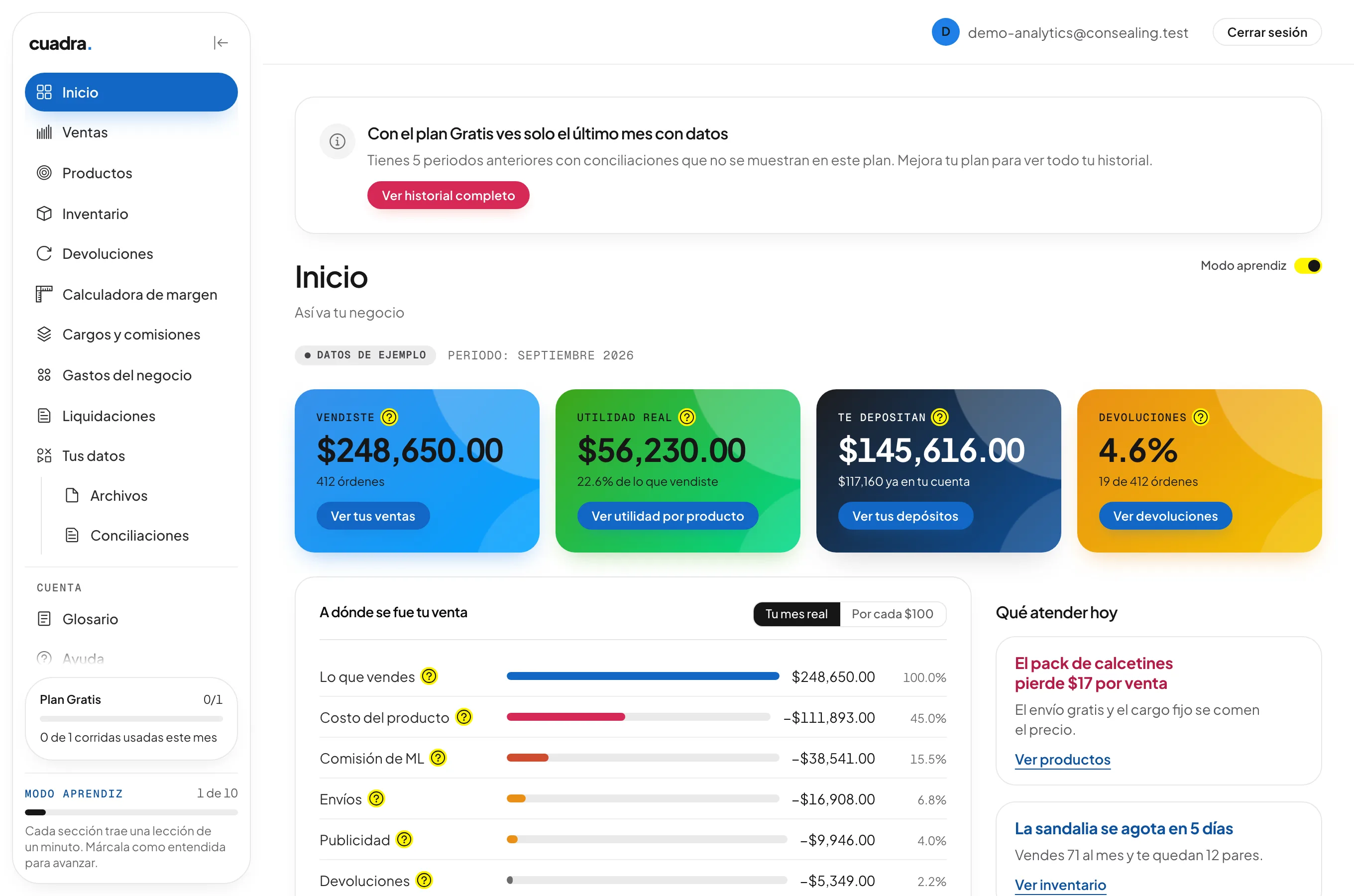The width and height of the screenshot is (1354, 896).
Task: Follow the Ver inventario link
Action: coord(1060,885)
